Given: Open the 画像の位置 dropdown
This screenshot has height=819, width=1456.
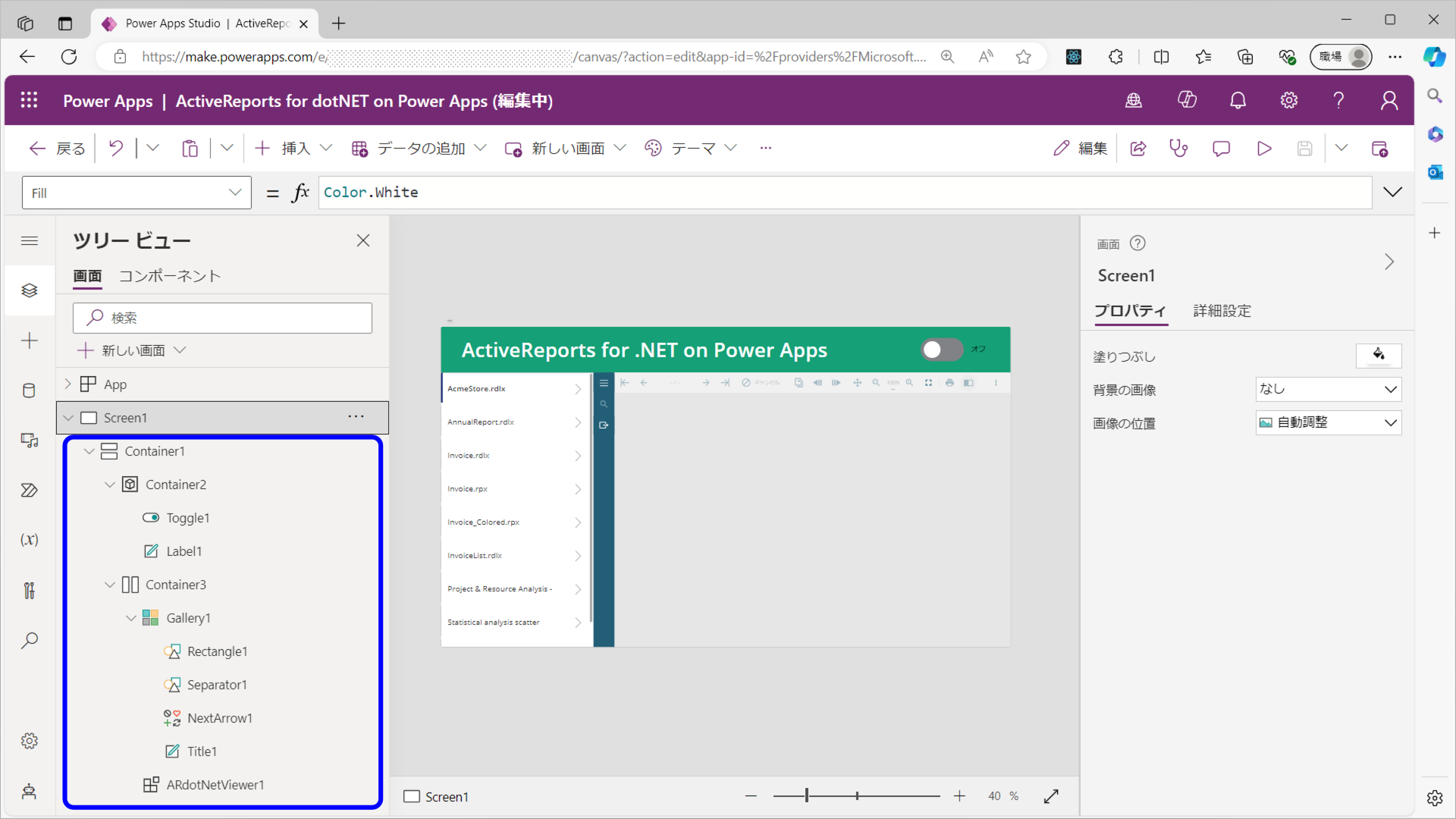Looking at the screenshot, I should coord(1329,422).
